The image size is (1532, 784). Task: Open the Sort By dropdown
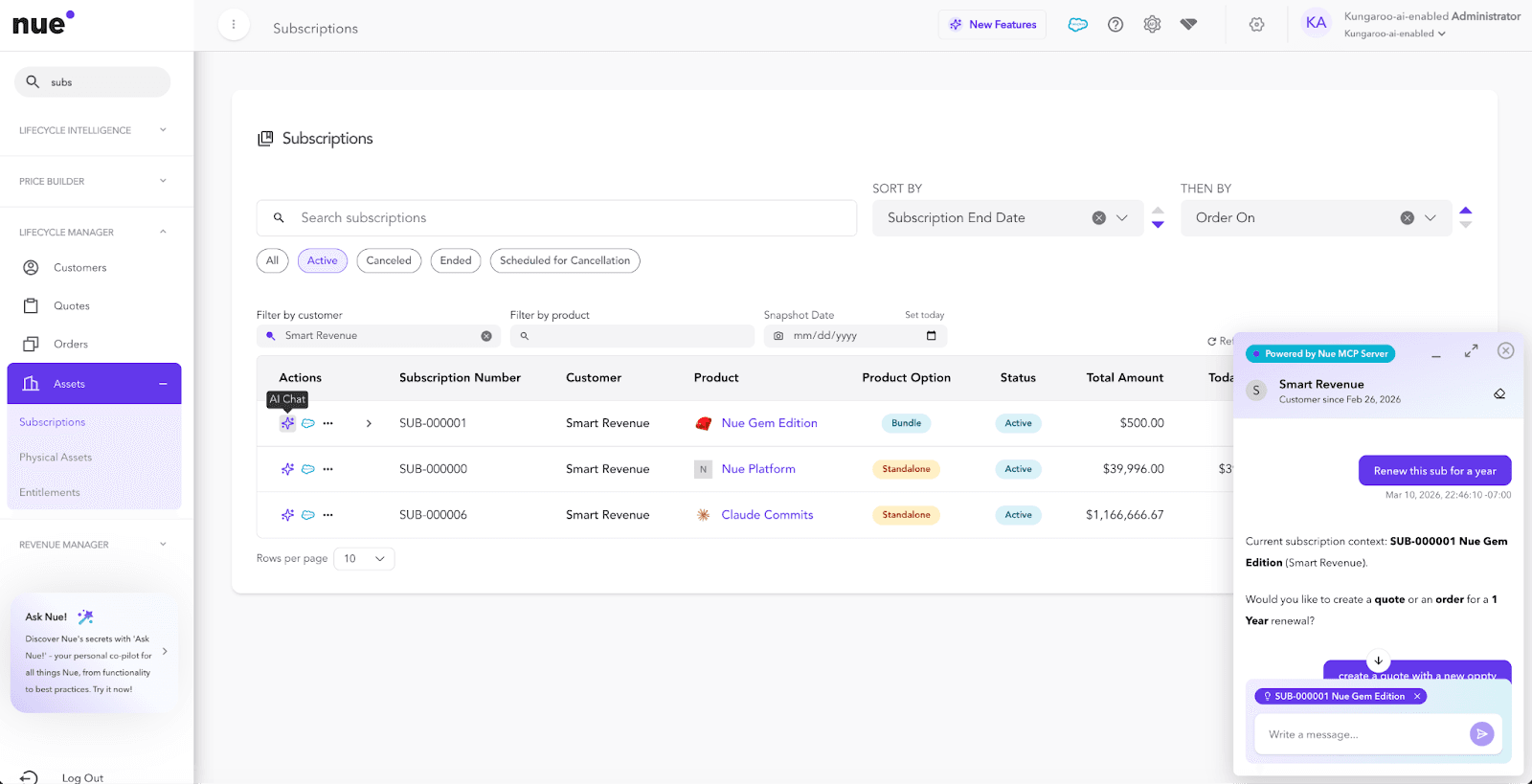pyautogui.click(x=1122, y=218)
